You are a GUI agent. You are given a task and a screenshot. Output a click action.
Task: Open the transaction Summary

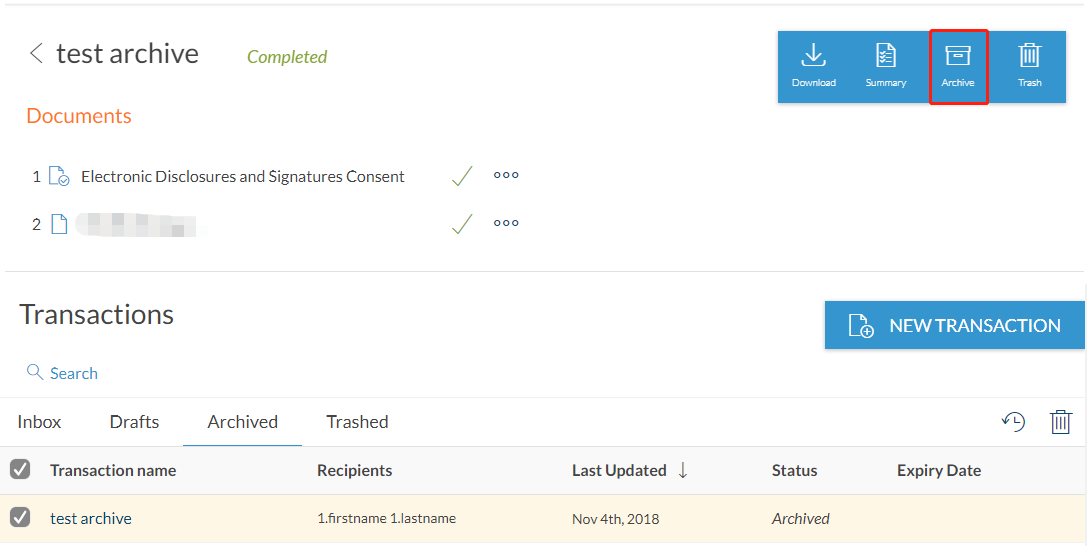[886, 66]
